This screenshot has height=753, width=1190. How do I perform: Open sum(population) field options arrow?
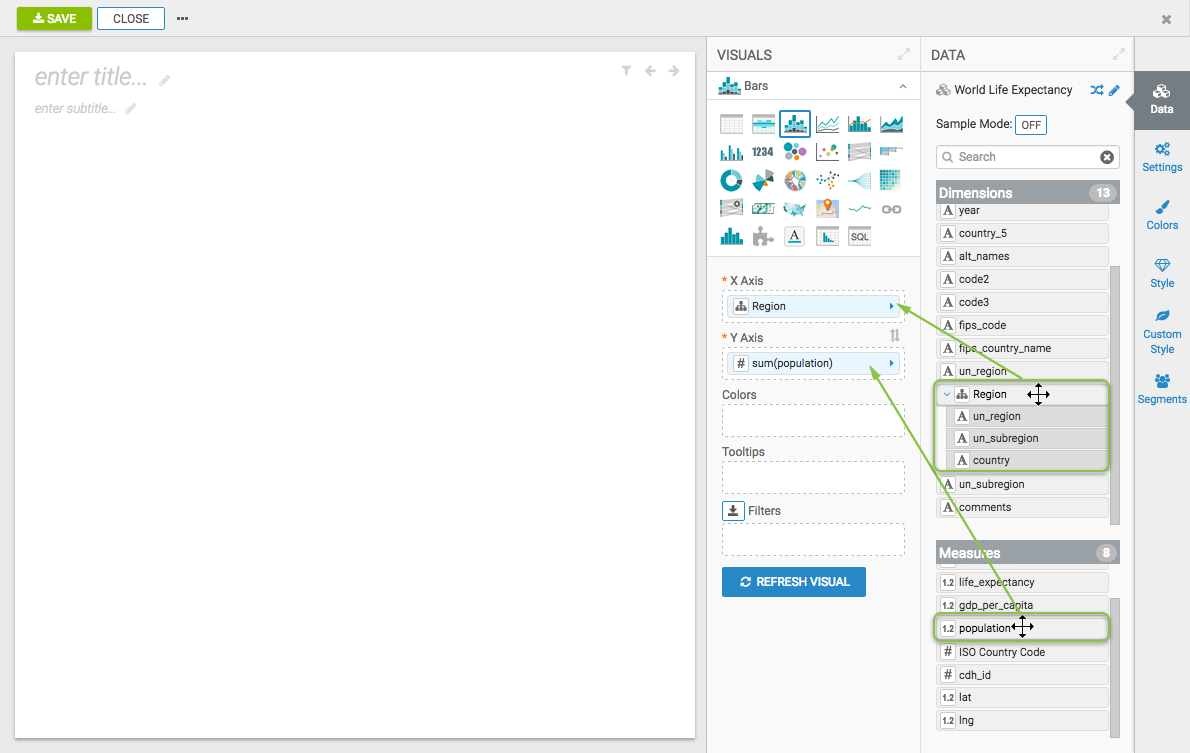[891, 363]
